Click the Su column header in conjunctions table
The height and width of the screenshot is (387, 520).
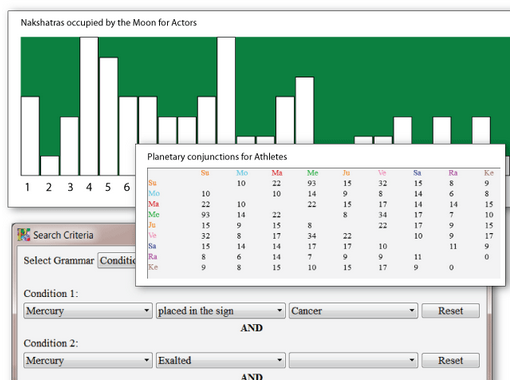[x=205, y=173]
